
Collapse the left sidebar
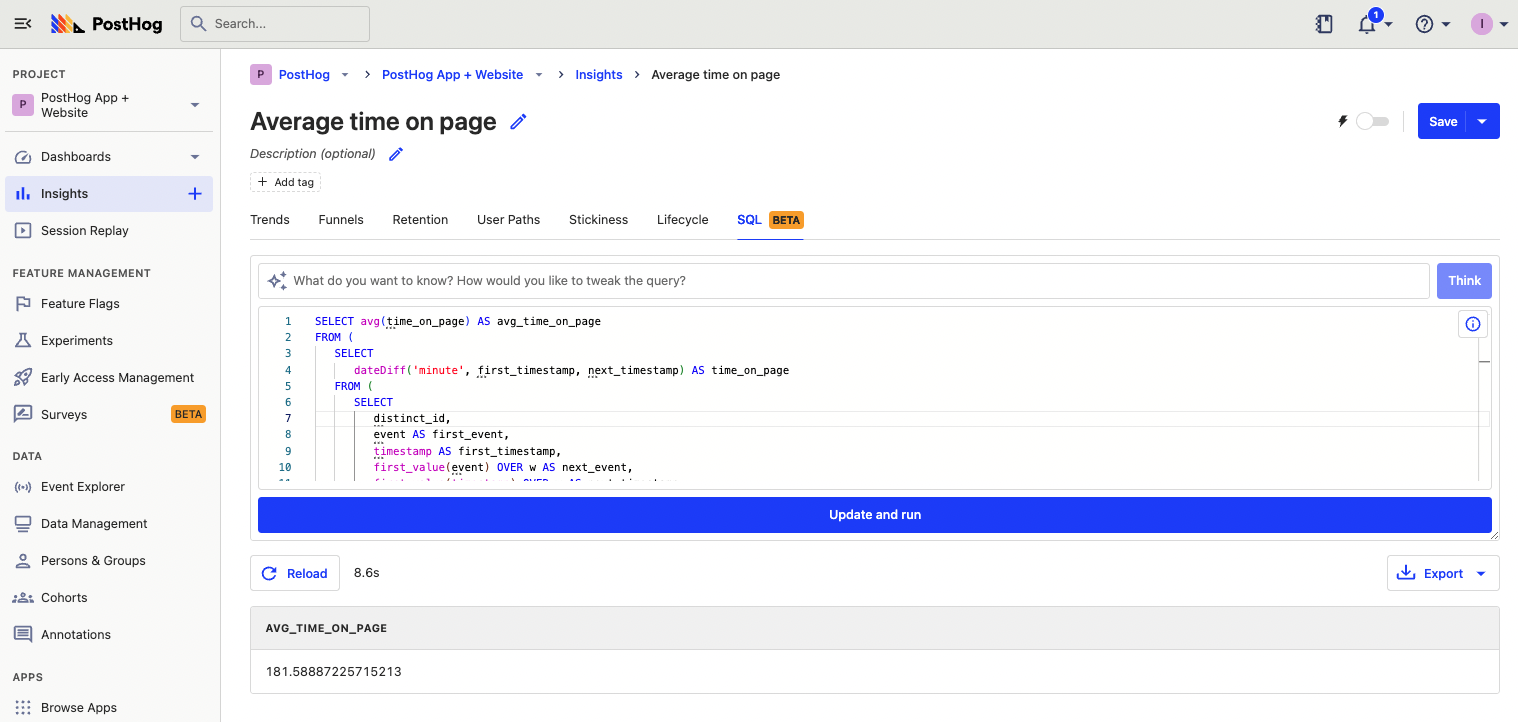(x=22, y=23)
